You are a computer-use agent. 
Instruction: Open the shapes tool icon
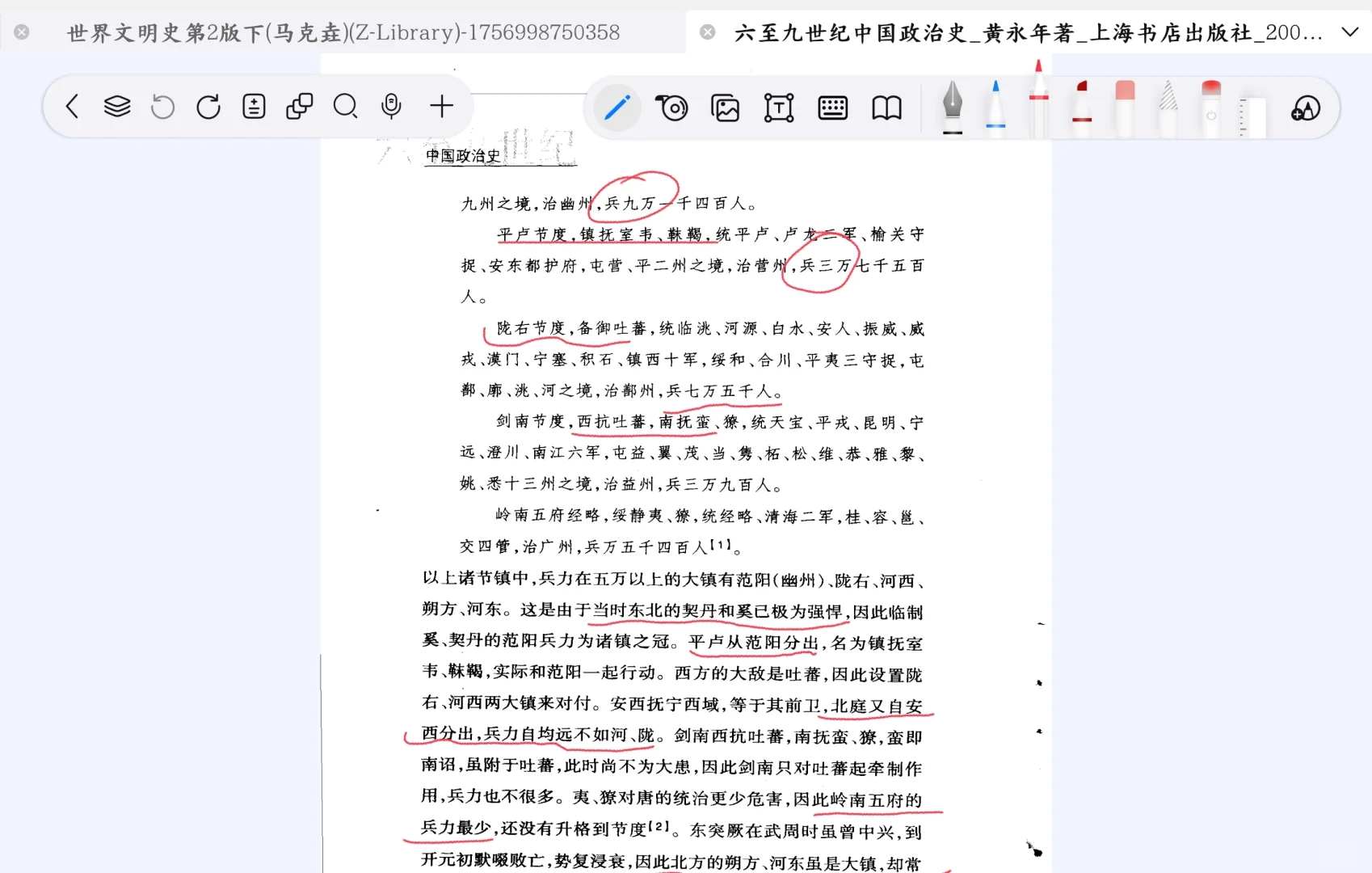coord(1306,108)
